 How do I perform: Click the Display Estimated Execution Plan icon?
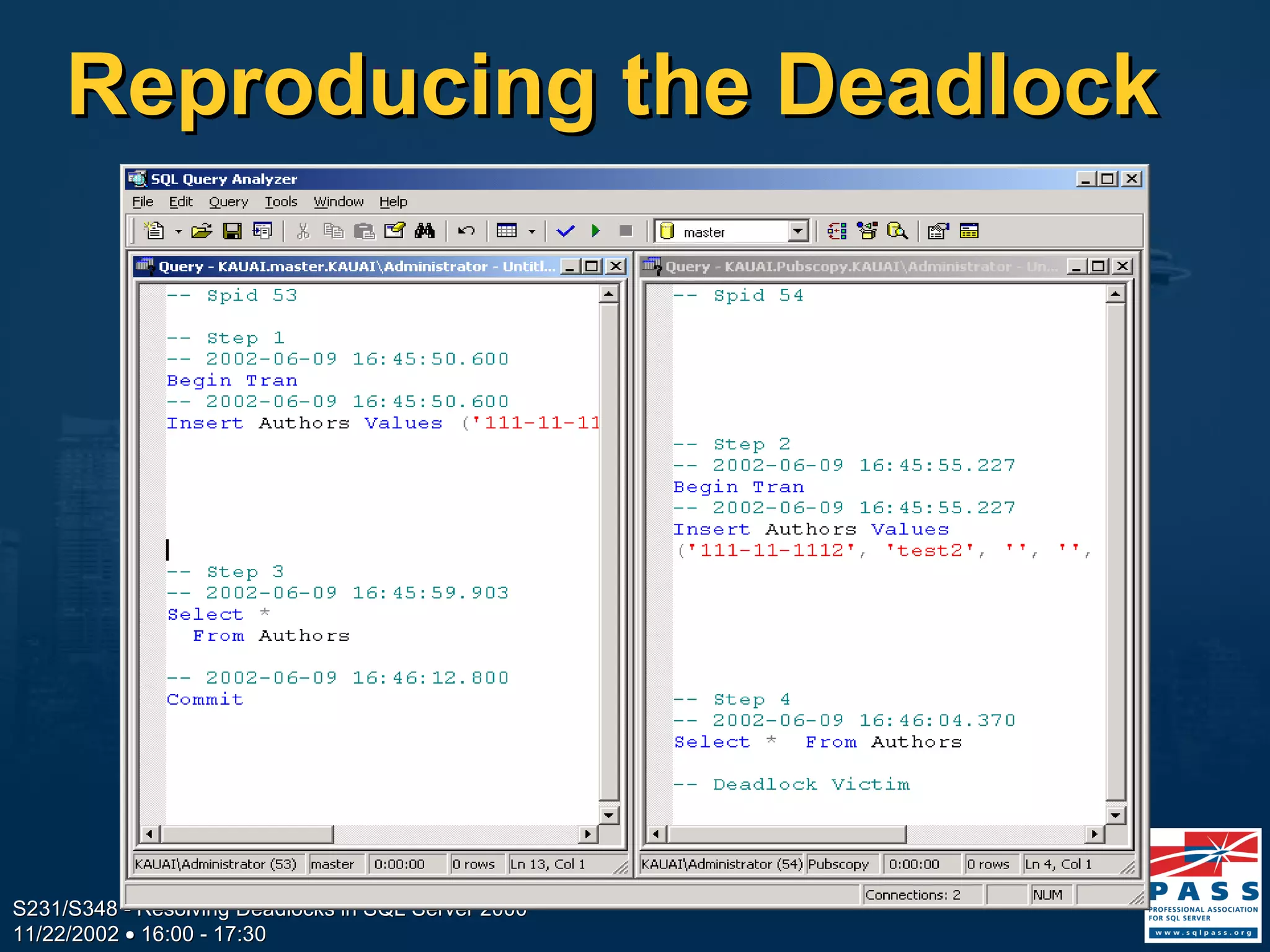click(837, 231)
